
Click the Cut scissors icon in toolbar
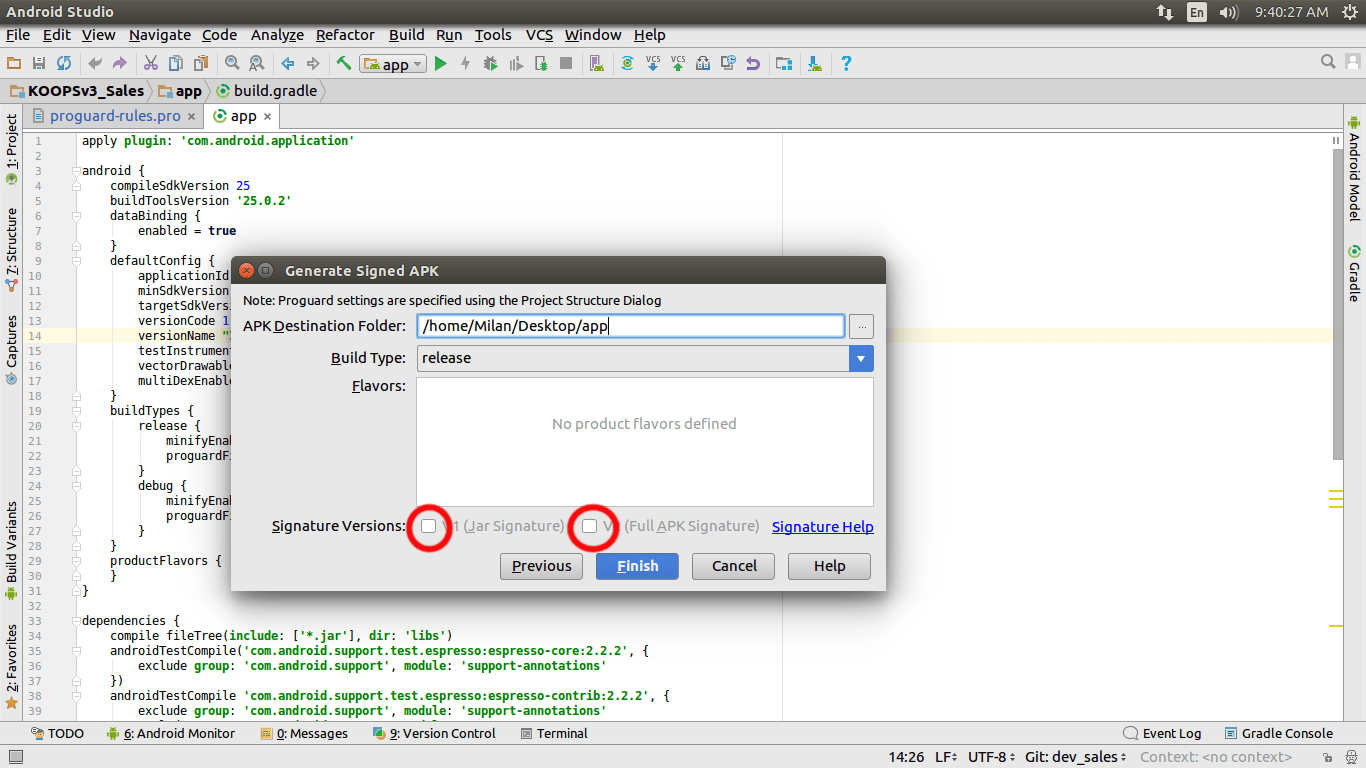click(150, 62)
